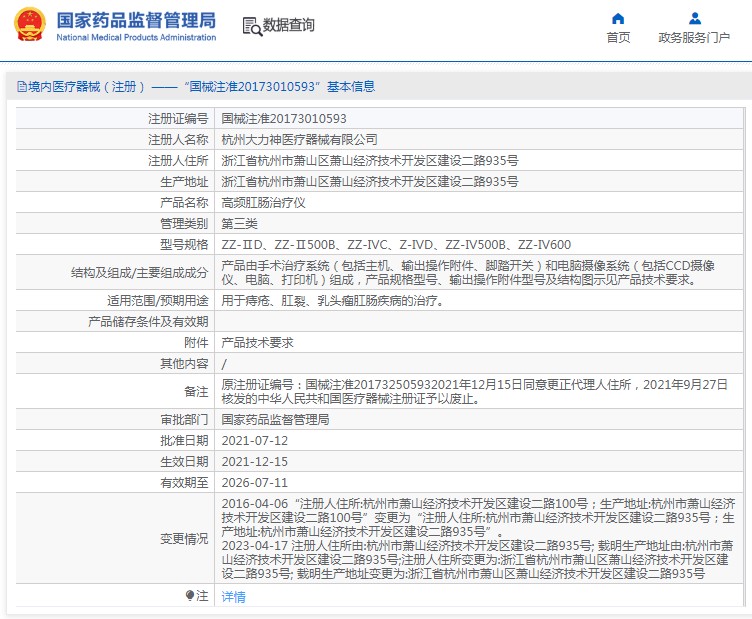Click product name 高频肛肠治疗仪 cell
The height and width of the screenshot is (619, 752).
263,203
